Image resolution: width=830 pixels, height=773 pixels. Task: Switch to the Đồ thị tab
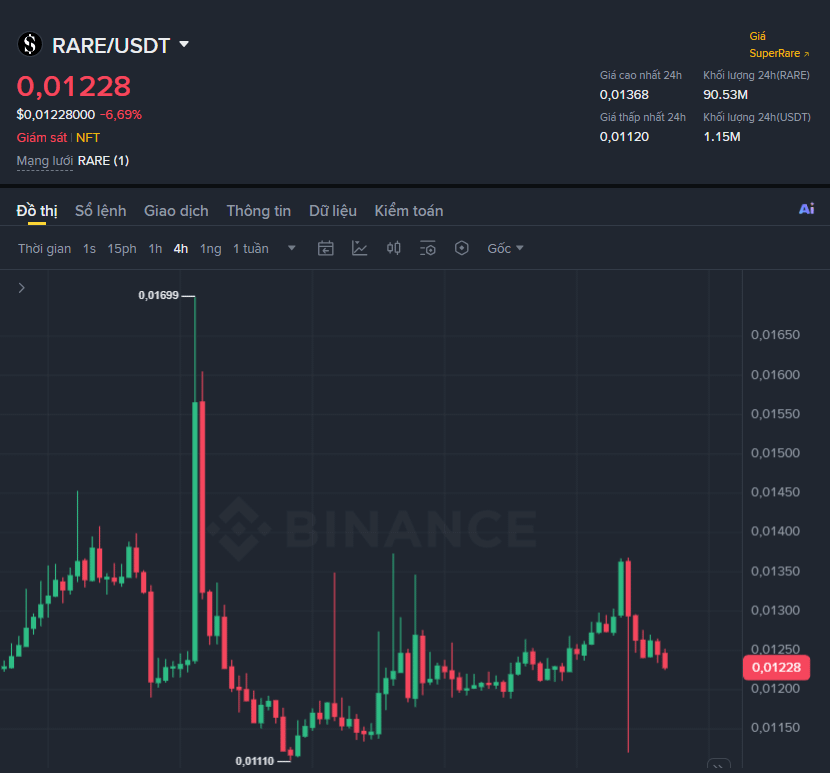[37, 211]
